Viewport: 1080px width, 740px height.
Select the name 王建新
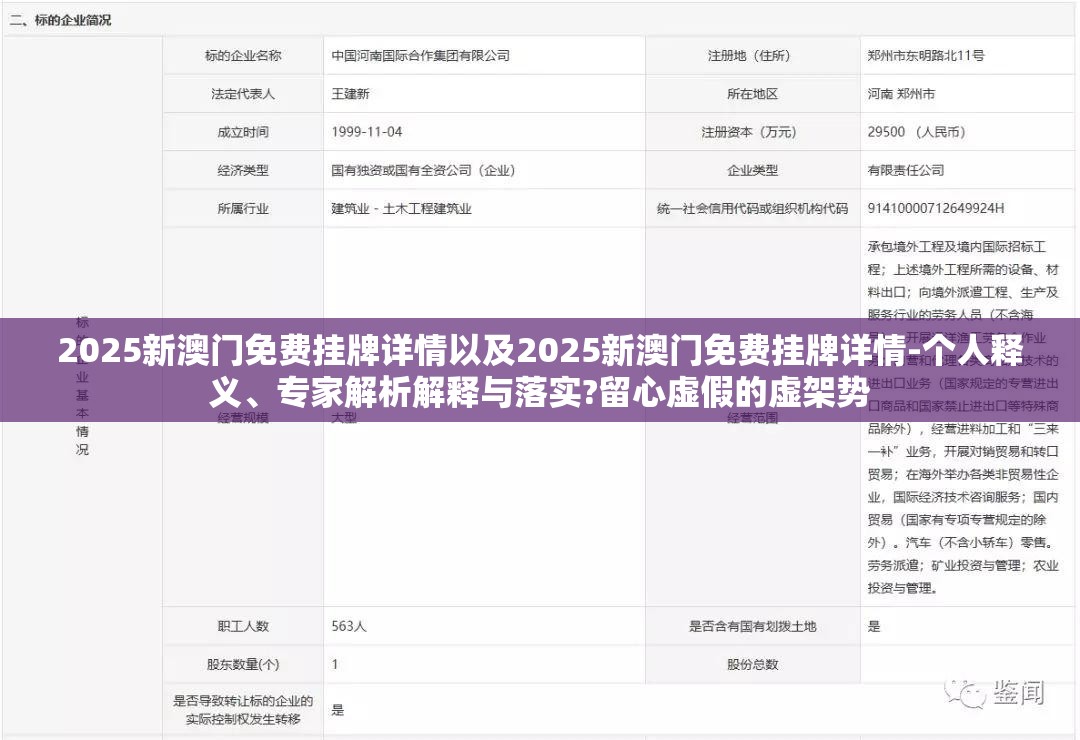350,94
